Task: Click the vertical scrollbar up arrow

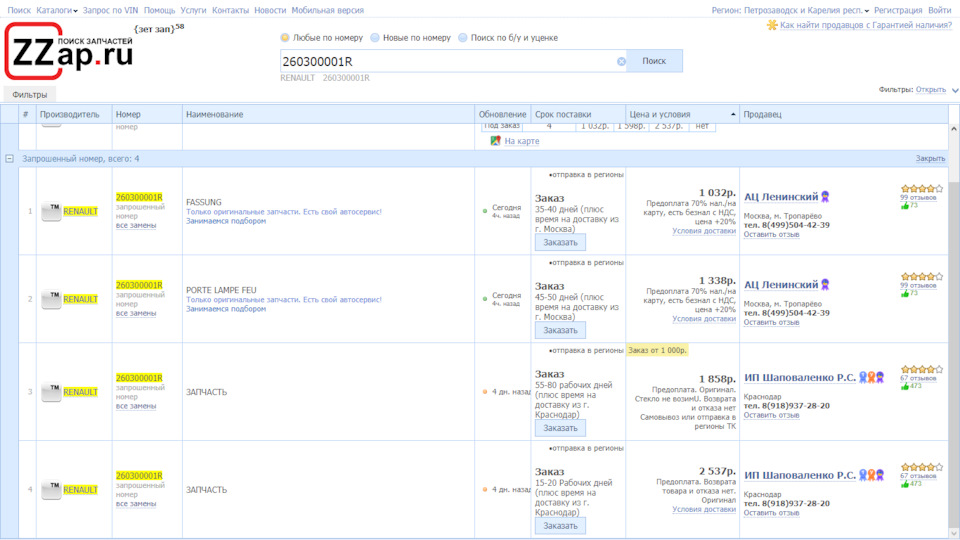Action: click(954, 129)
